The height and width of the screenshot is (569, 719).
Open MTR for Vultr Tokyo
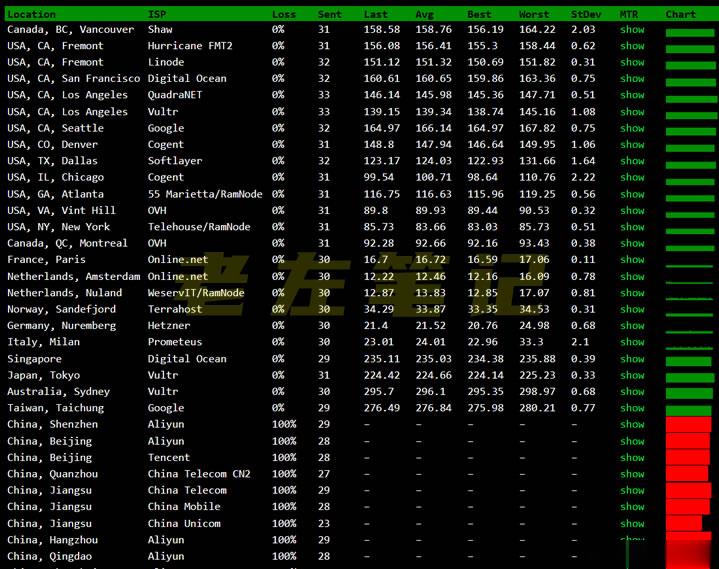[x=632, y=376]
